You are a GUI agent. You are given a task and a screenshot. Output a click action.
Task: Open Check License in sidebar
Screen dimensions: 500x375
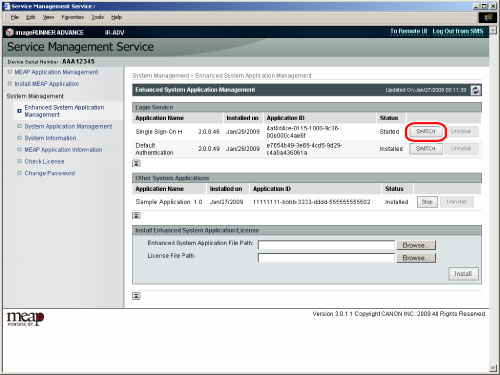(x=44, y=161)
